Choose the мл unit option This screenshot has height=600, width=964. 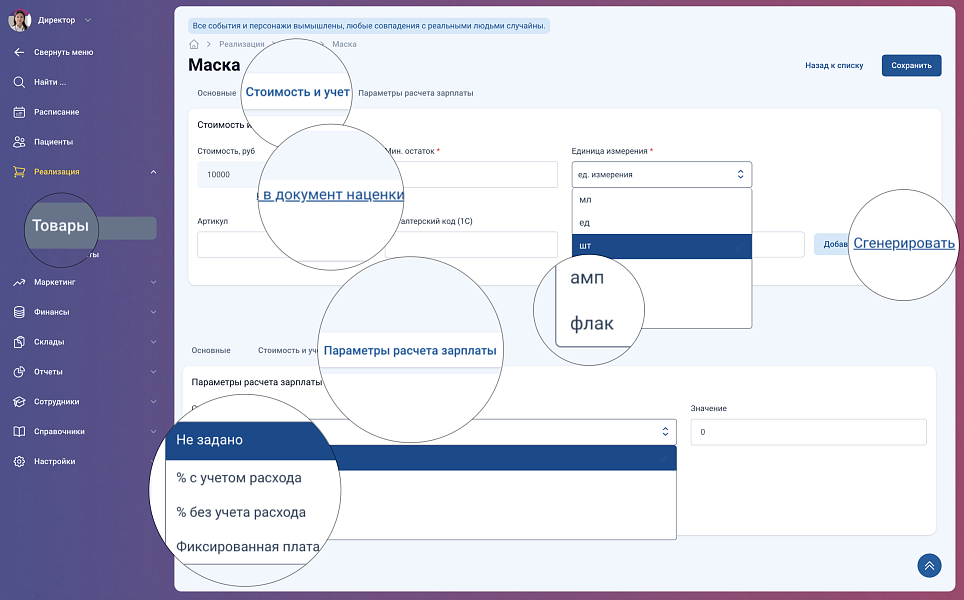pos(661,199)
